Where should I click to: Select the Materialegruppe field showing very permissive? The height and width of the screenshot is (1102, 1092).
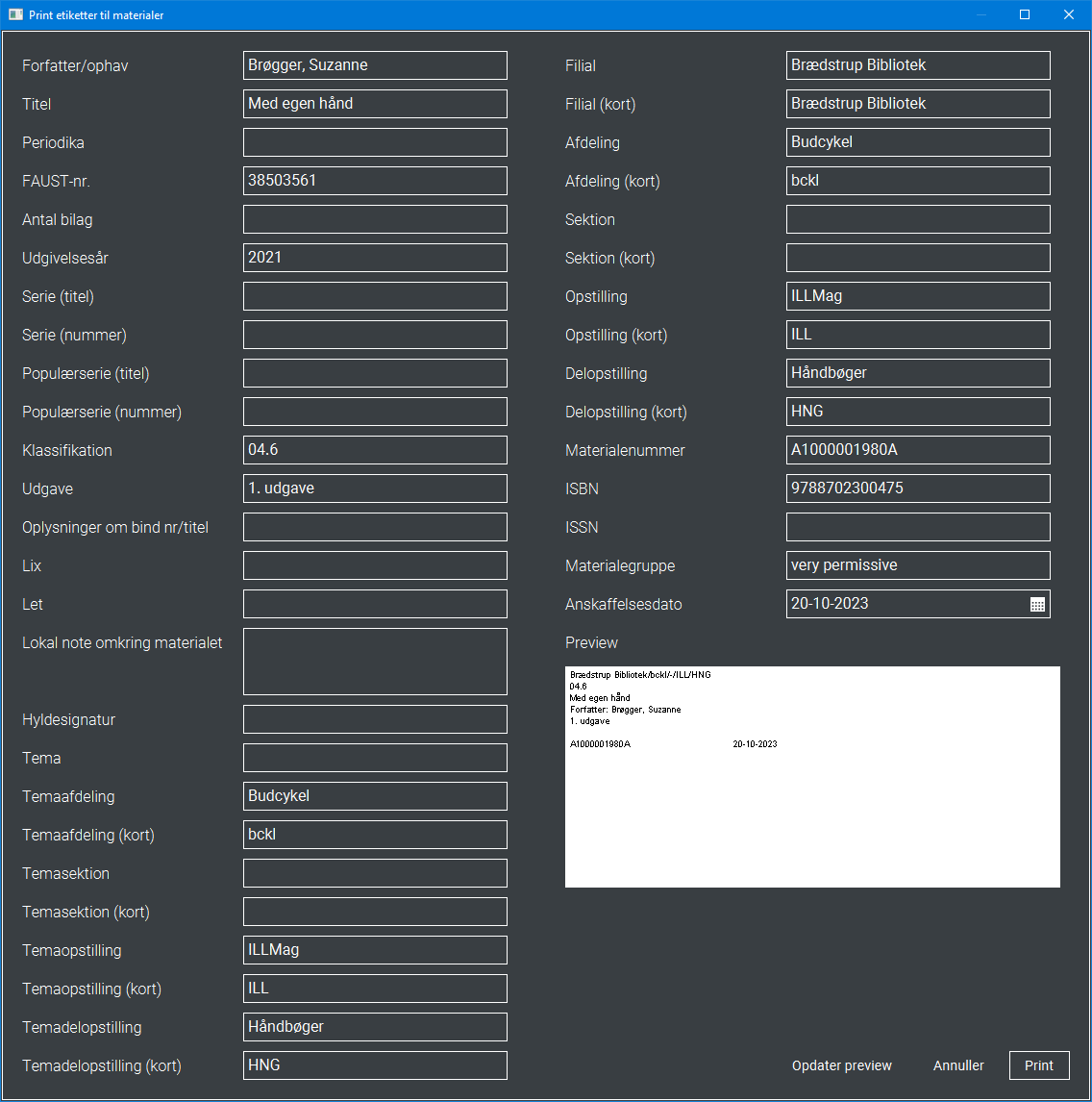pos(918,564)
